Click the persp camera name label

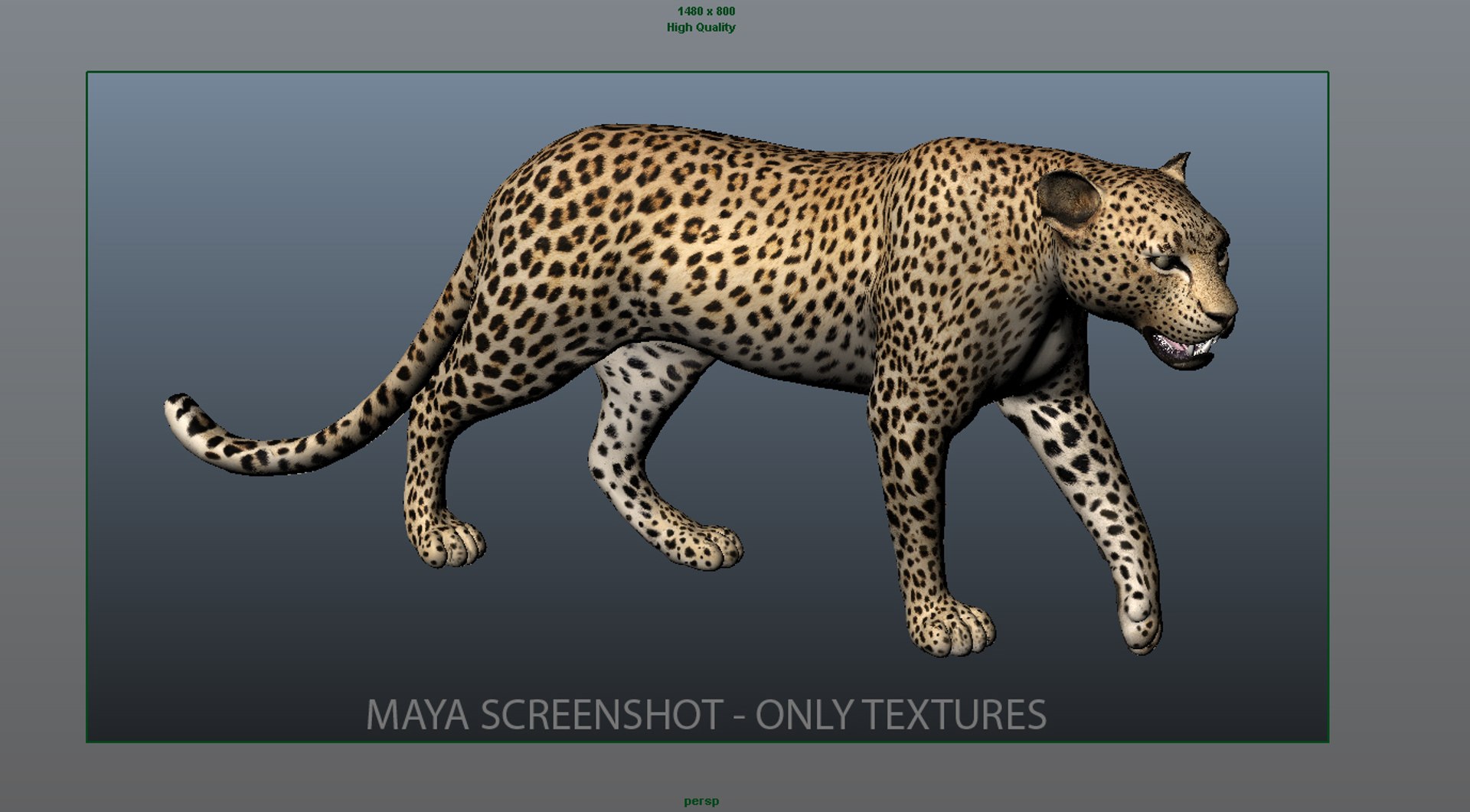click(x=701, y=801)
